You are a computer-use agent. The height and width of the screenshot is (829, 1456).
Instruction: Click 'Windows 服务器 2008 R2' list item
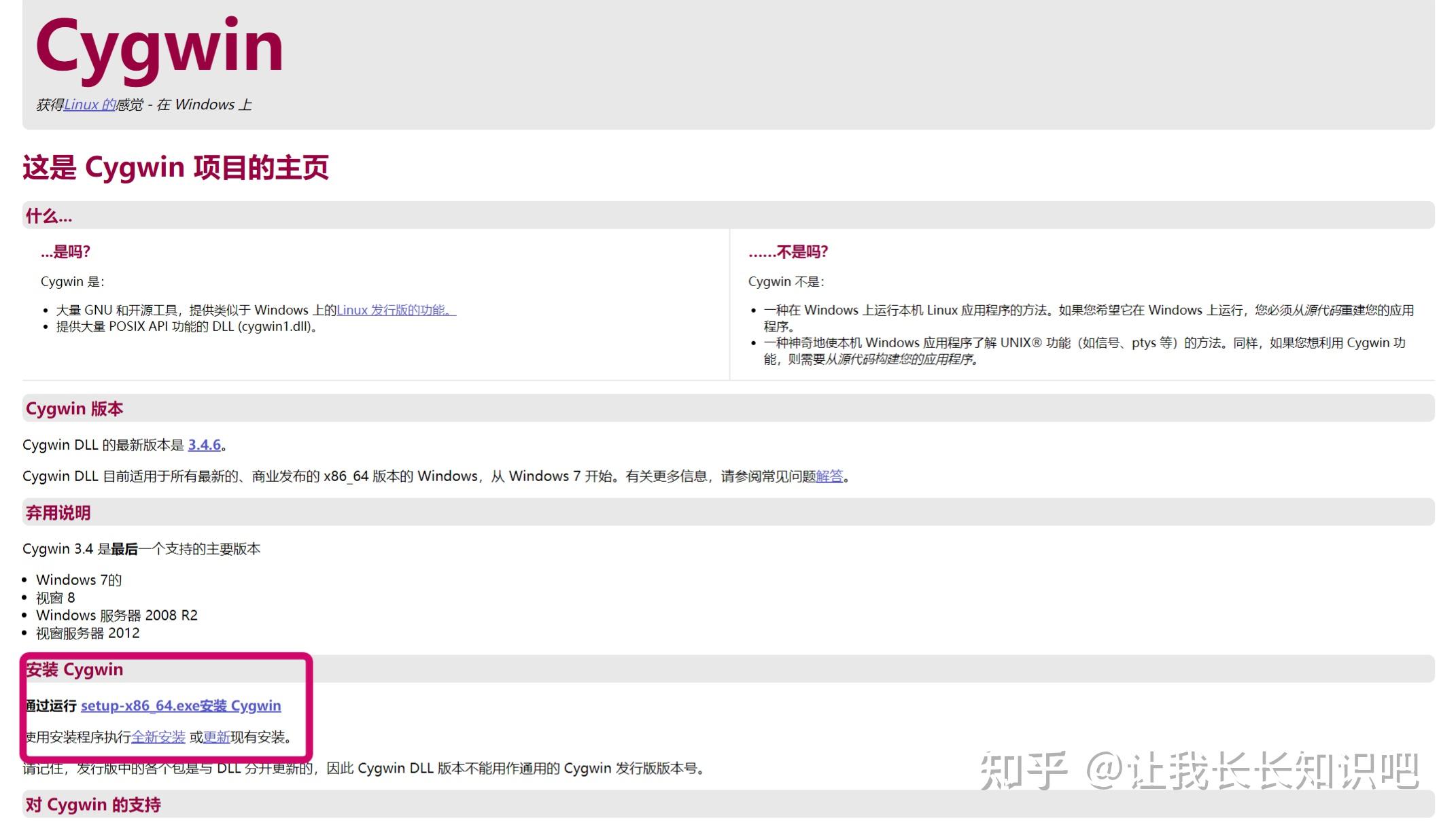click(x=116, y=616)
